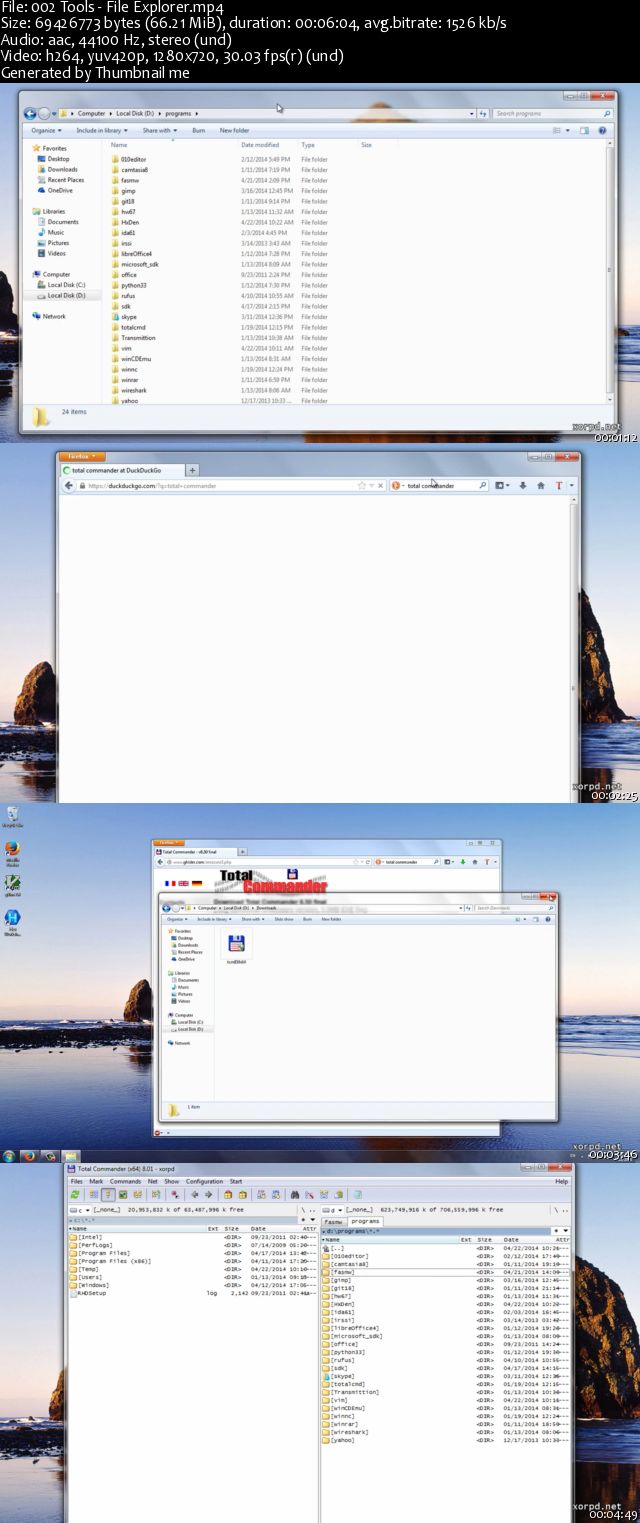Select [Program Files (x86)] in Total Commander left panel
Viewport: 640px width, 1523px height.
[105, 1261]
